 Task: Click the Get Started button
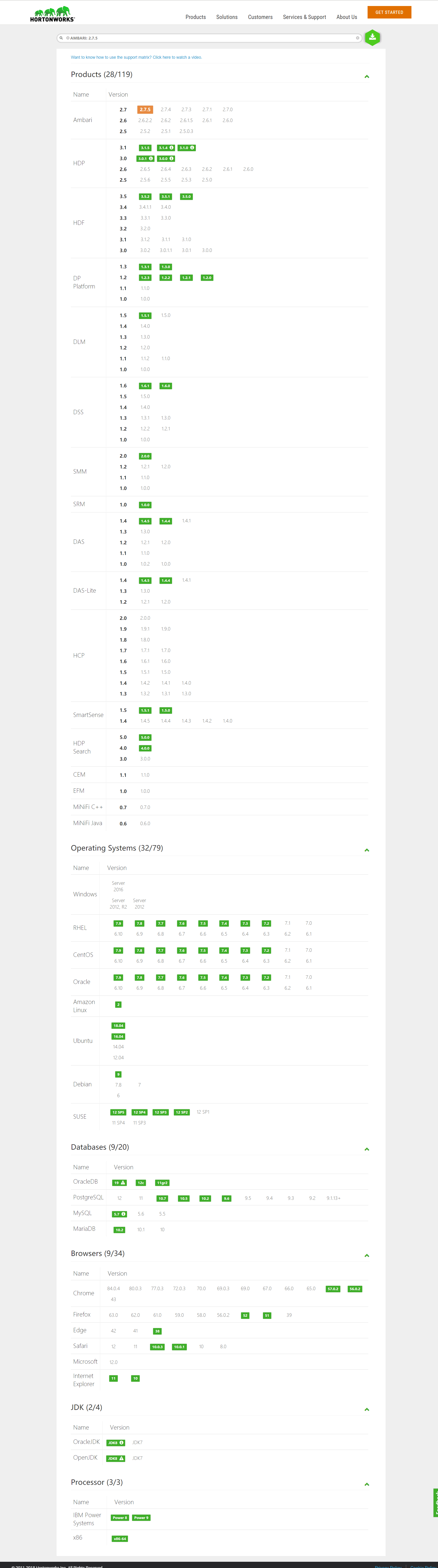(x=389, y=12)
